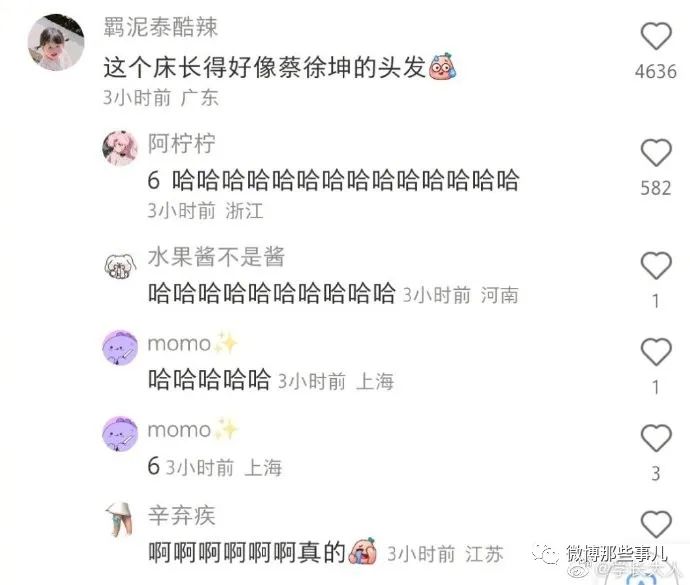The height and width of the screenshot is (585, 690).
Task: Like the comment by 羁泥泰酷辣
Action: [x=656, y=36]
